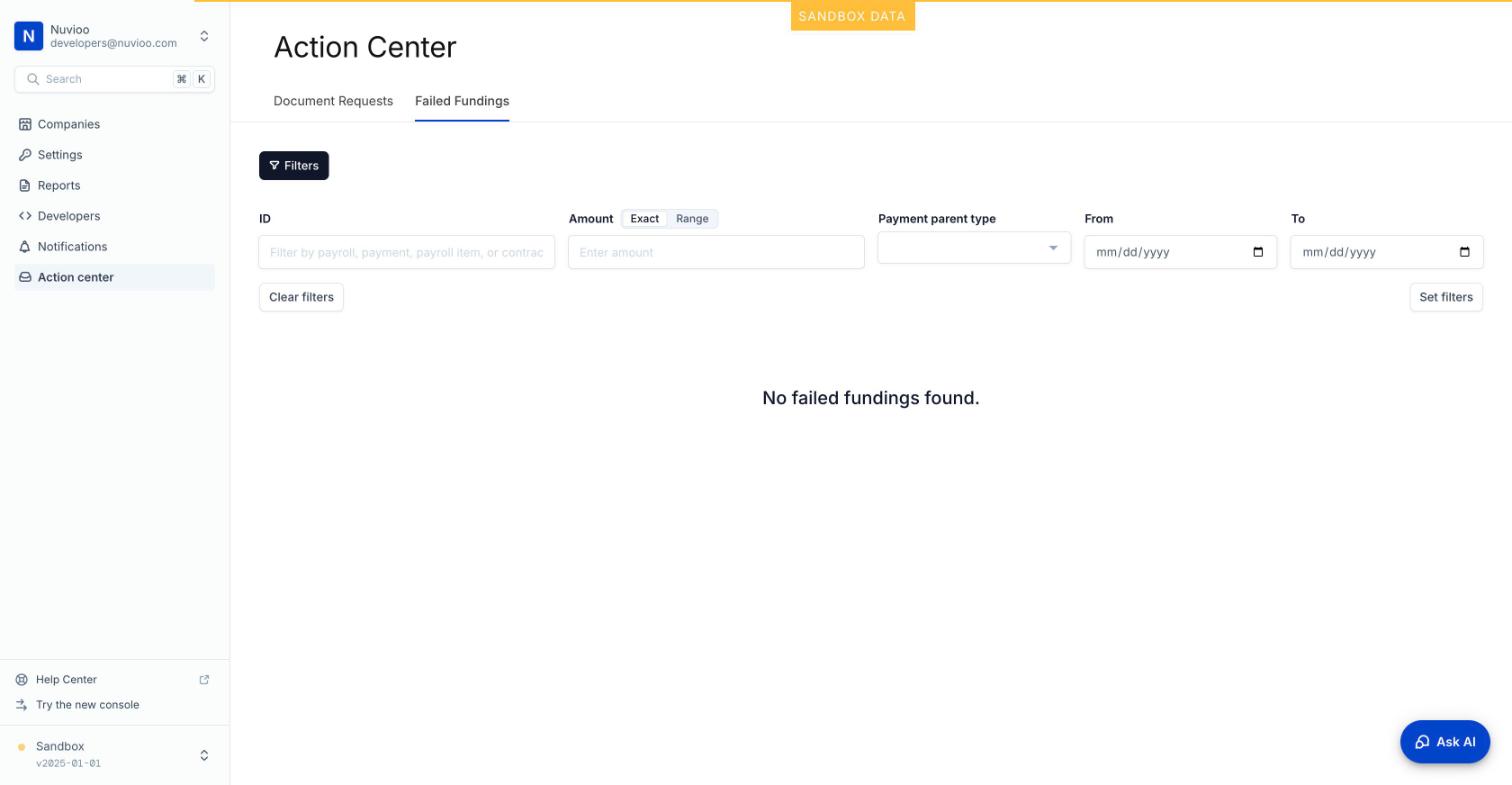Open the Payment parent type dropdown
This screenshot has height=785, width=1512.
click(x=974, y=248)
